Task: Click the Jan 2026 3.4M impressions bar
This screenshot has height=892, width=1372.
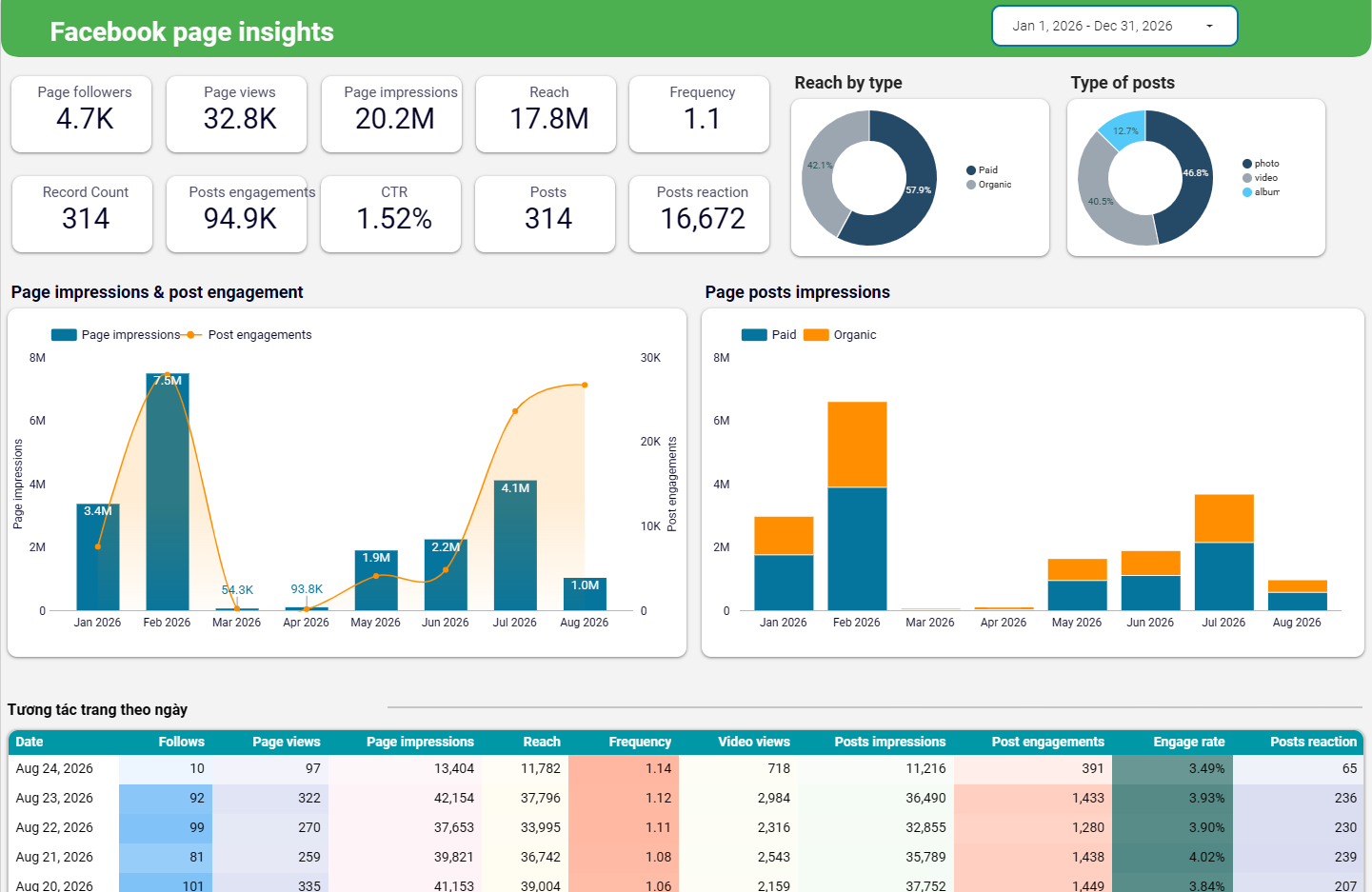Action: [98, 557]
